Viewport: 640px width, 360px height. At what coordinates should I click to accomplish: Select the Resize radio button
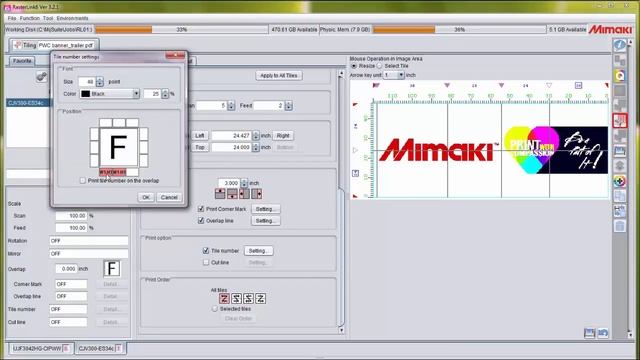click(x=354, y=66)
